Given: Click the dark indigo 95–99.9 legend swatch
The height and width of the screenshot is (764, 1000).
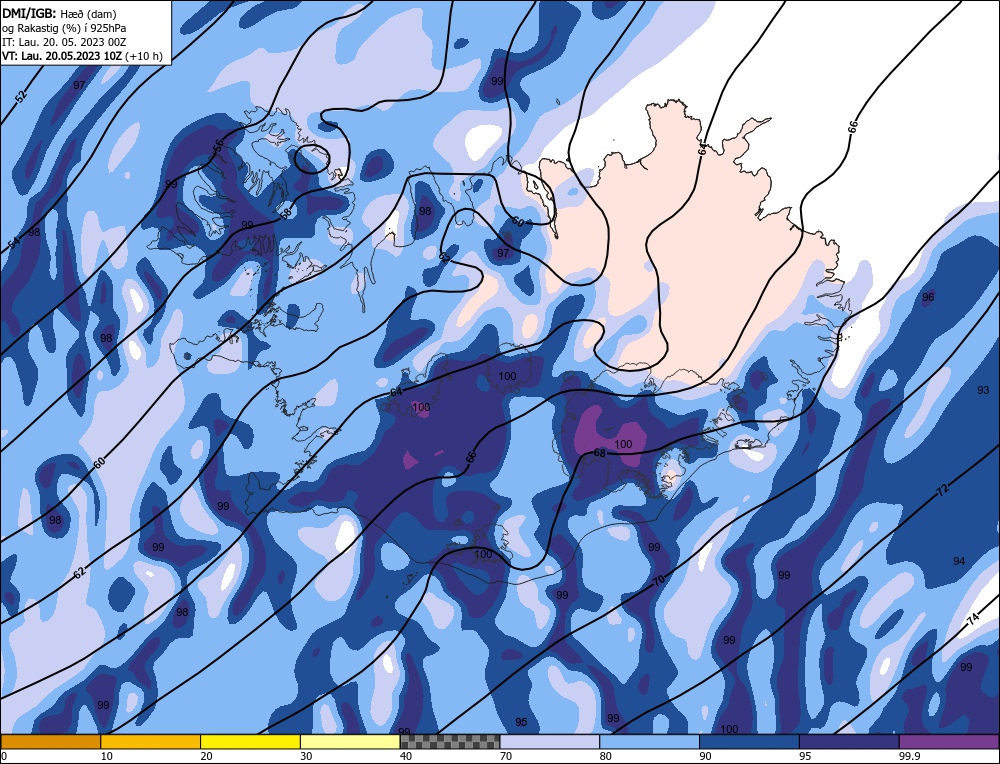Looking at the screenshot, I should click(849, 741).
